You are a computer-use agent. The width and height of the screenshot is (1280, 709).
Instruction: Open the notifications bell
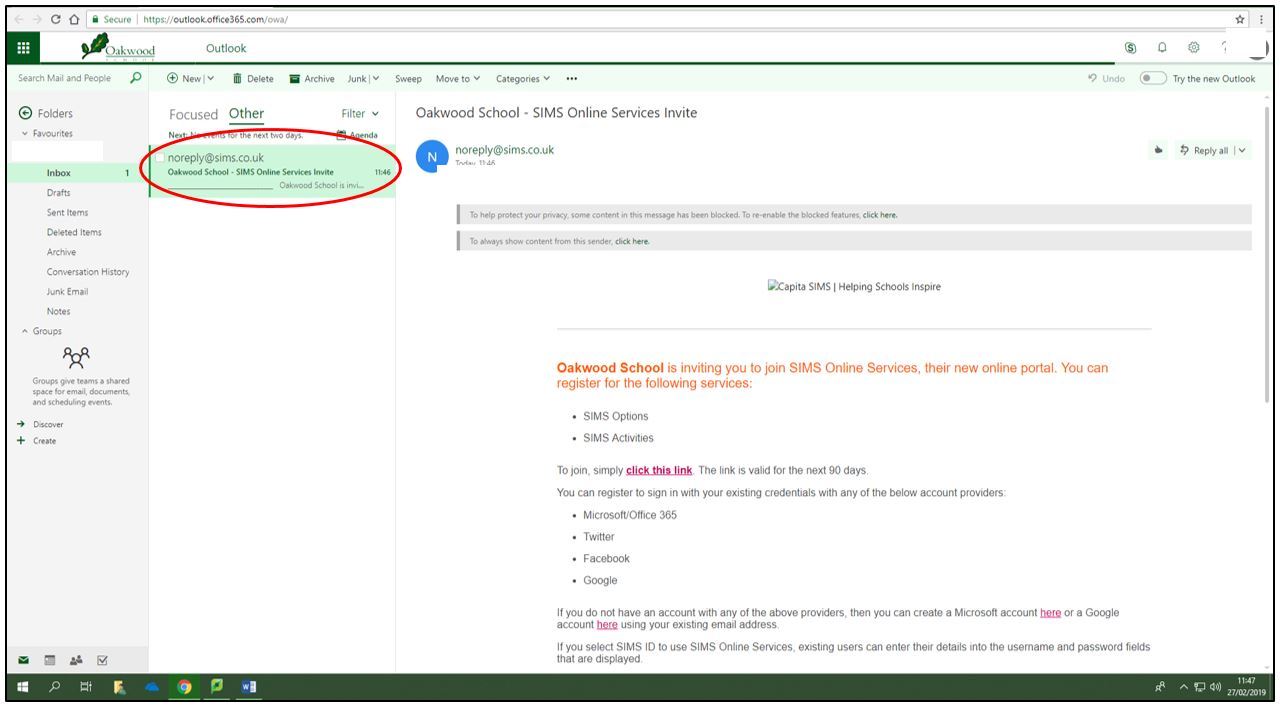[1162, 48]
